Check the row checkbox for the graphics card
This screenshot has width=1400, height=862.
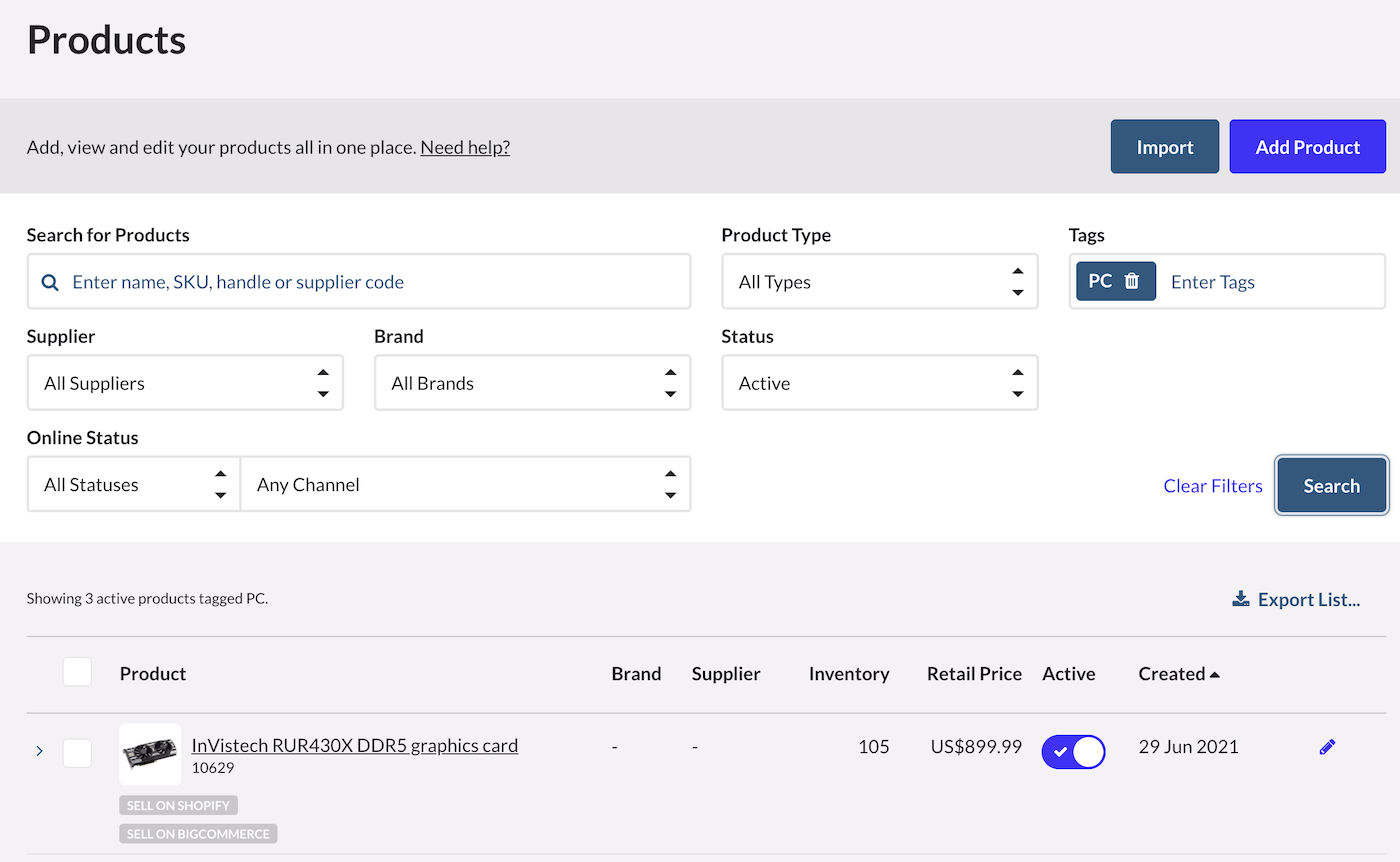click(x=77, y=753)
